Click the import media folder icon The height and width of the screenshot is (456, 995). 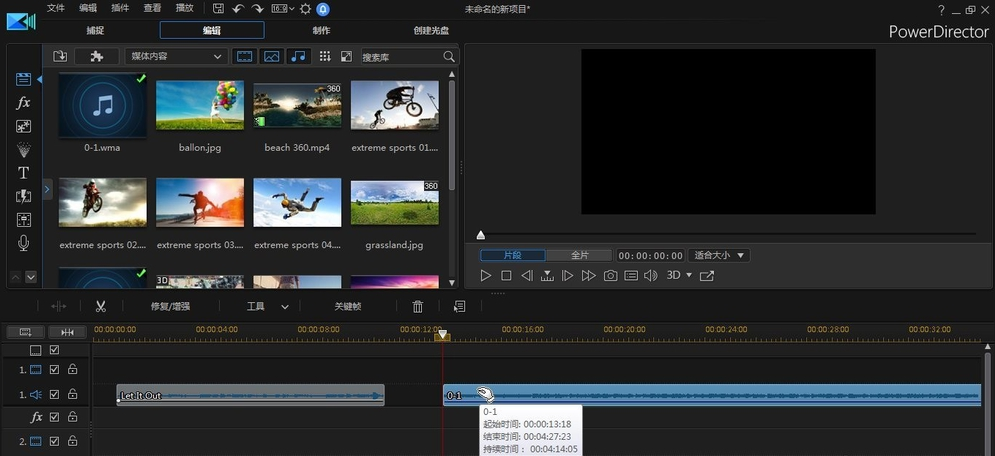click(60, 57)
